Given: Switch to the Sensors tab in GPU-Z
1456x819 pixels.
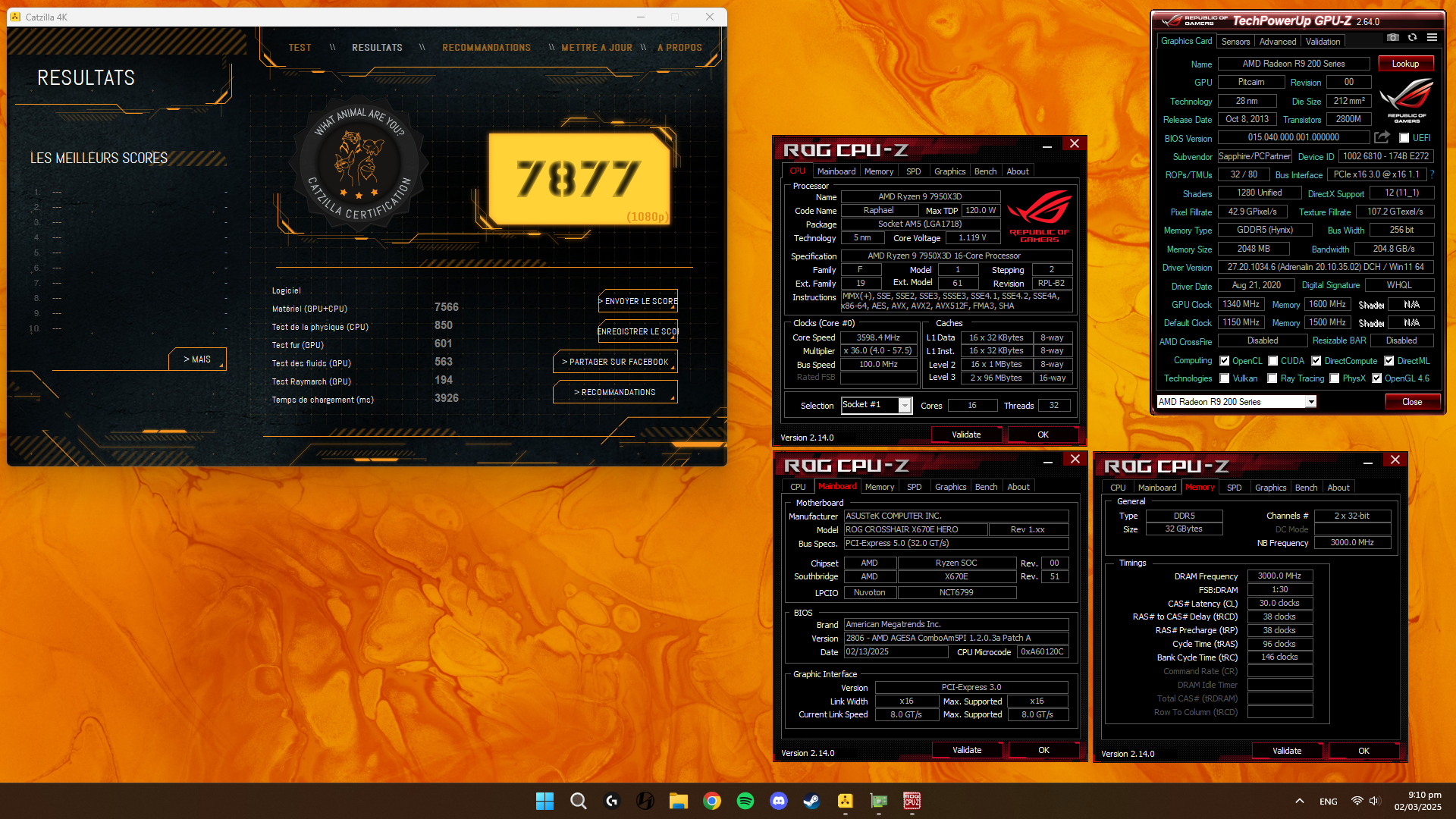Looking at the screenshot, I should (x=1235, y=42).
